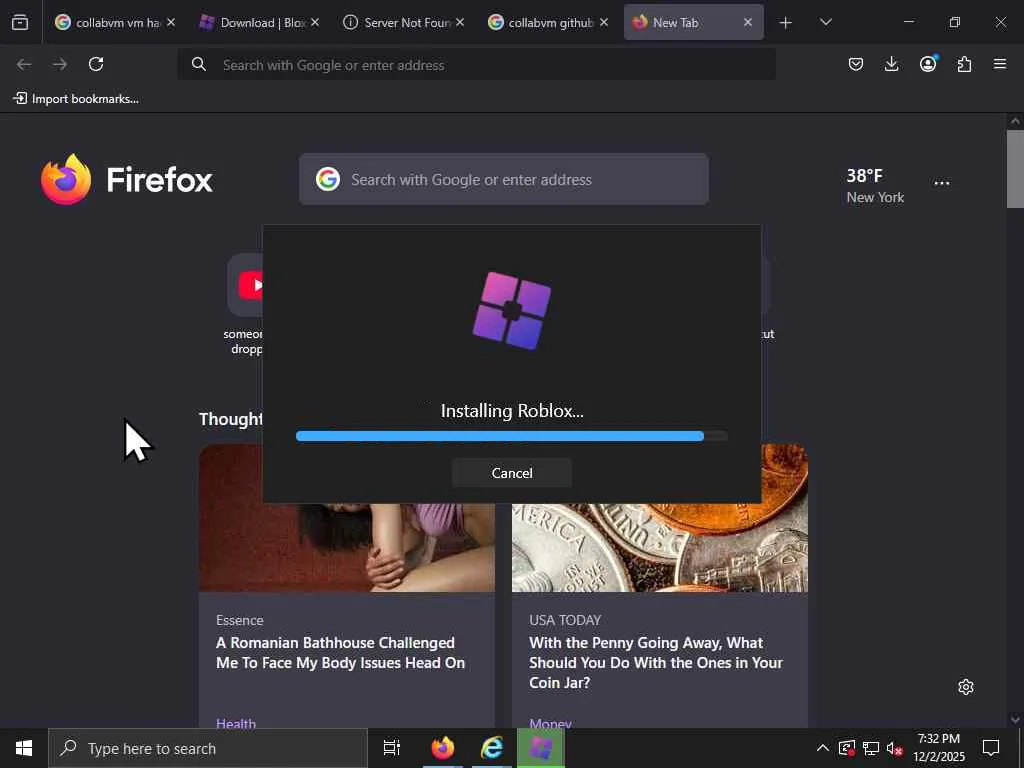This screenshot has height=768, width=1024.
Task: Reload the current page
Action: click(x=96, y=64)
